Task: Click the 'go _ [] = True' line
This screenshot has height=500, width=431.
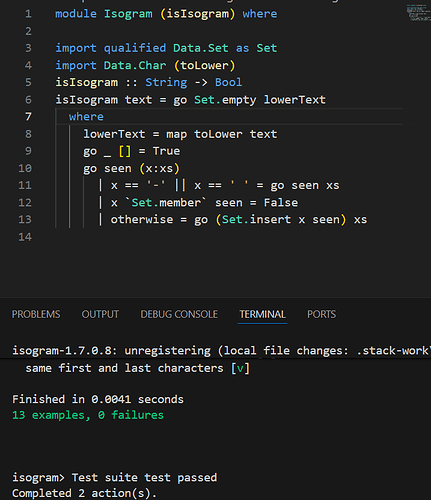Action: (132, 151)
